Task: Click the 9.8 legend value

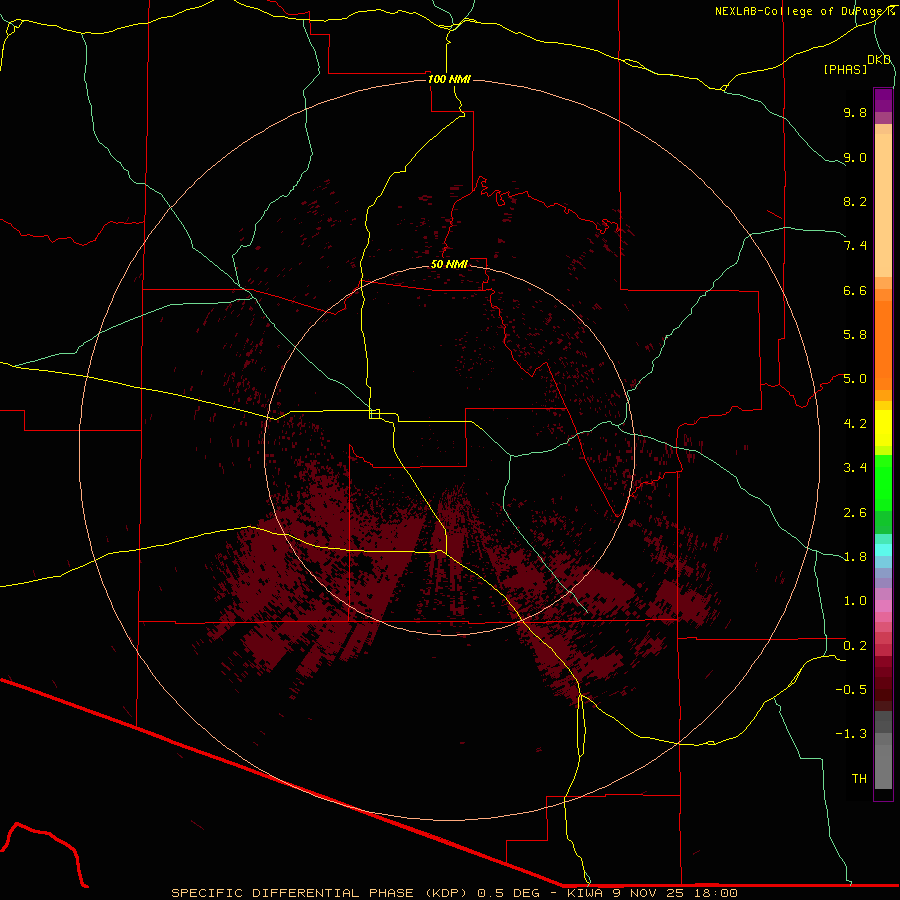Action: [x=855, y=112]
